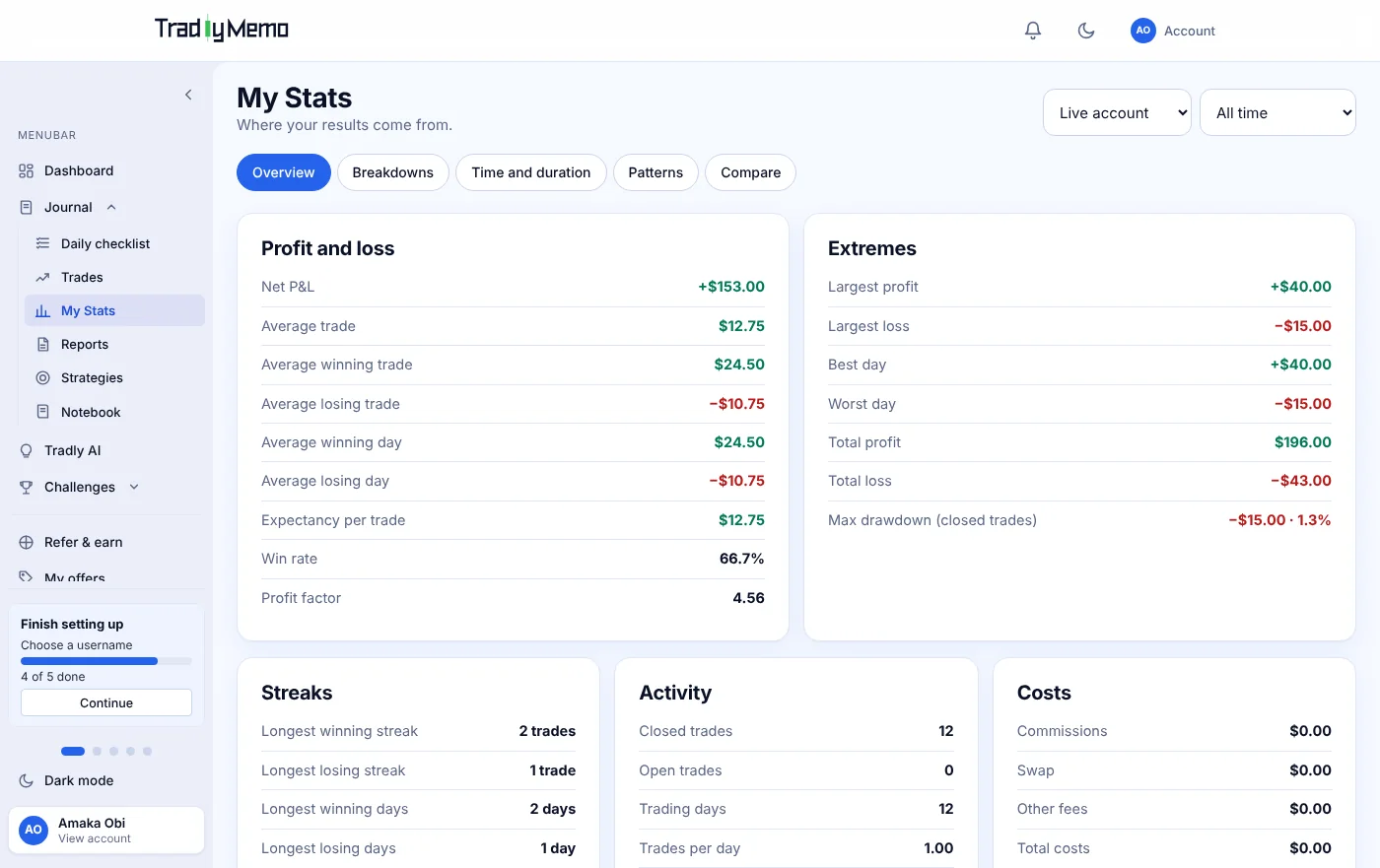Screen dimensions: 1380x868
Task: Open Daily checklist in the sidebar
Action: (x=114, y=243)
